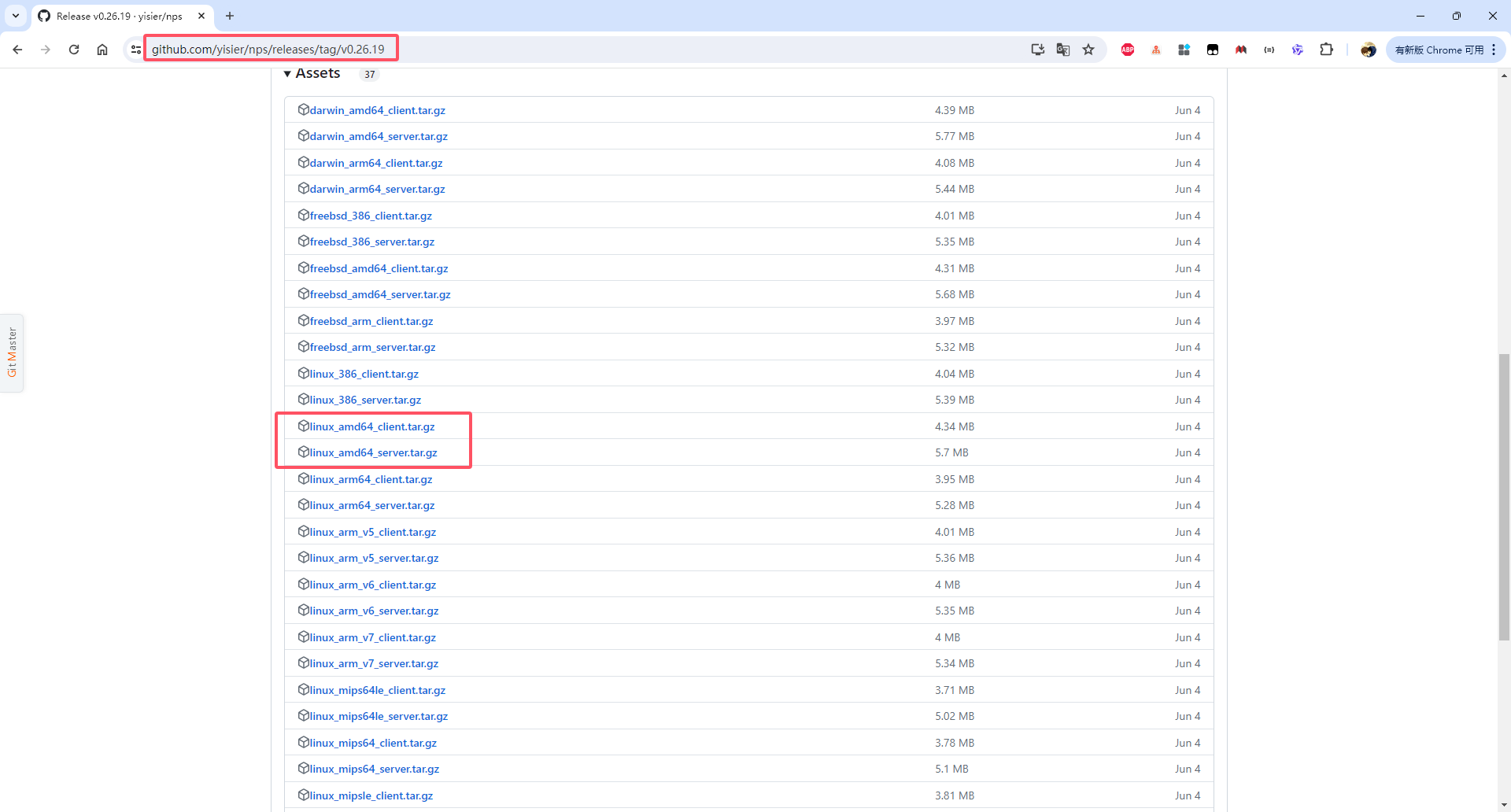Open the translate page icon
The image size is (1511, 812).
(1063, 50)
